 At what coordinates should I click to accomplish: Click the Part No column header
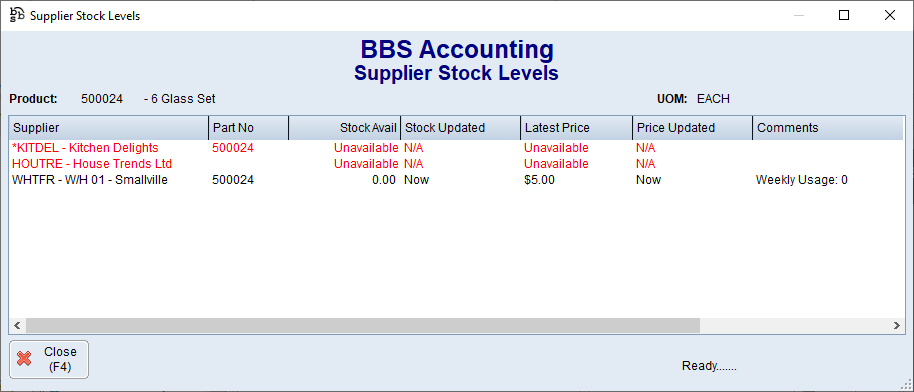248,128
